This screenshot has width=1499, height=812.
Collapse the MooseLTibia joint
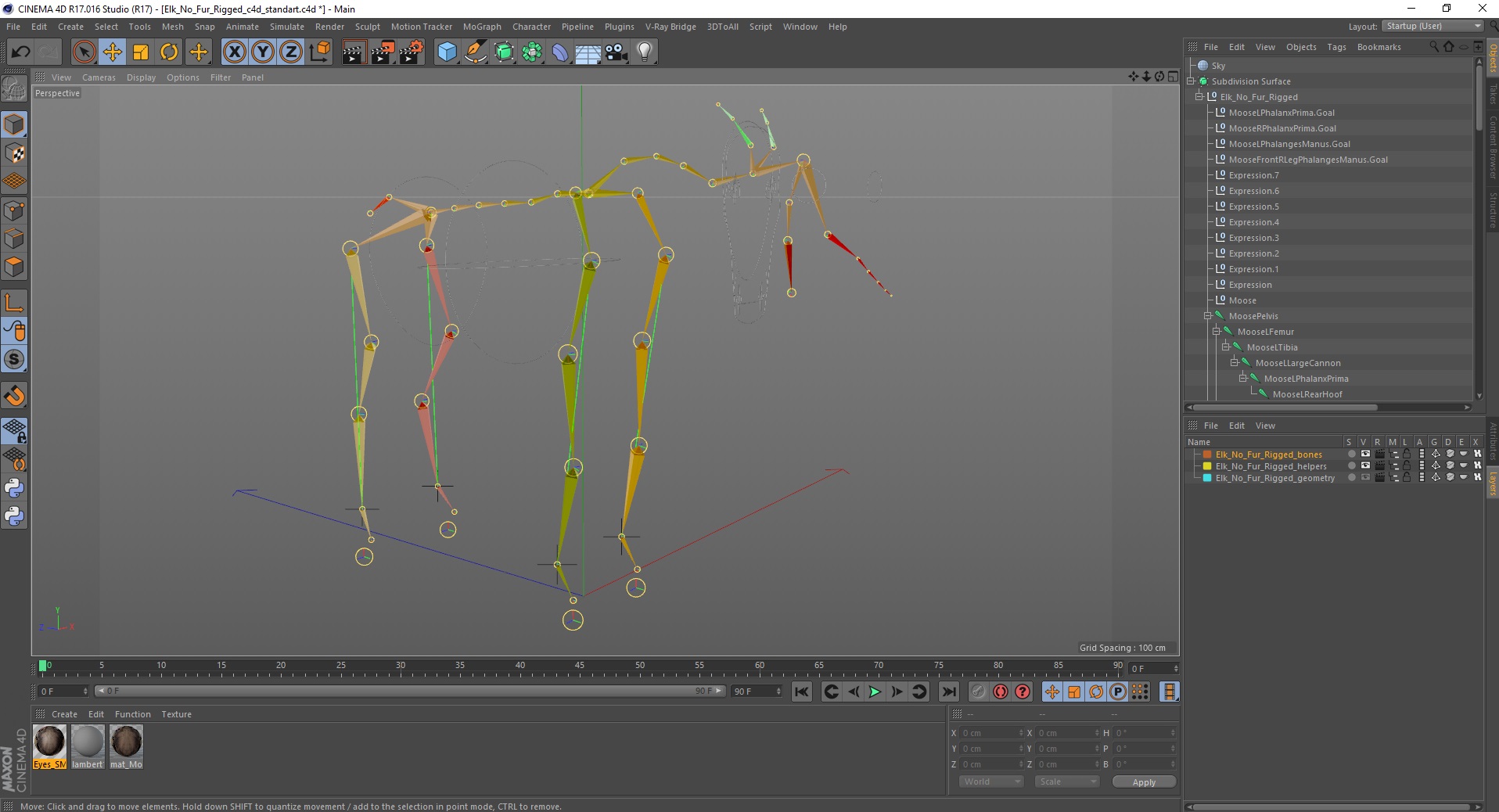(1225, 347)
